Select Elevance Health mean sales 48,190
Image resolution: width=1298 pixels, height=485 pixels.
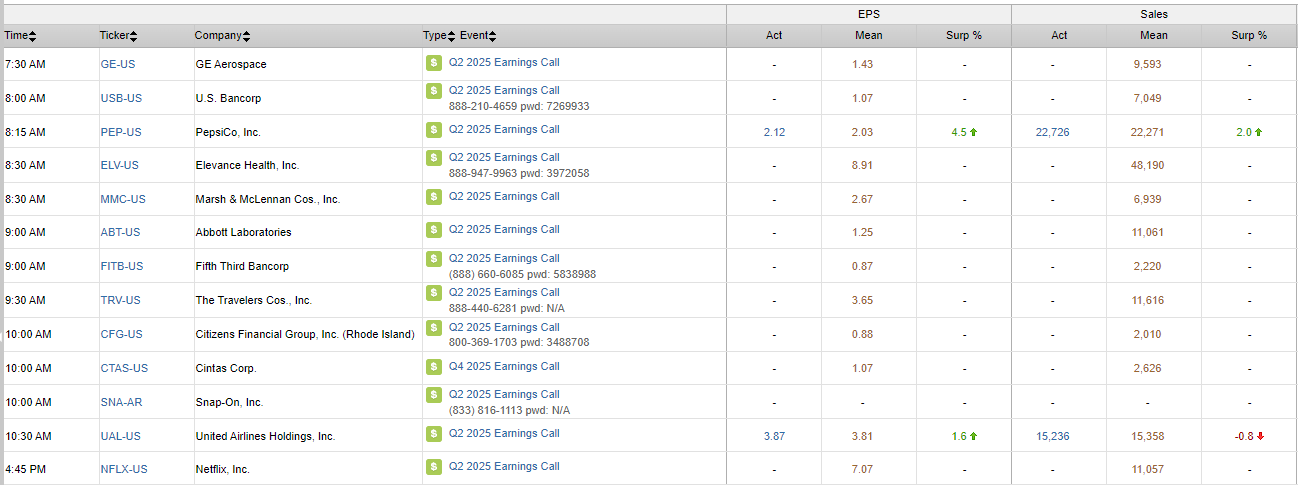click(1148, 166)
